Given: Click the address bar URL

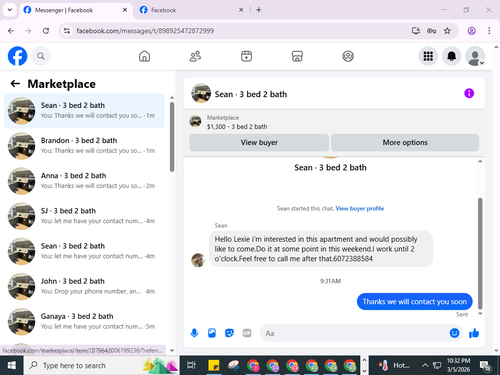Looking at the screenshot, I should (145, 31).
